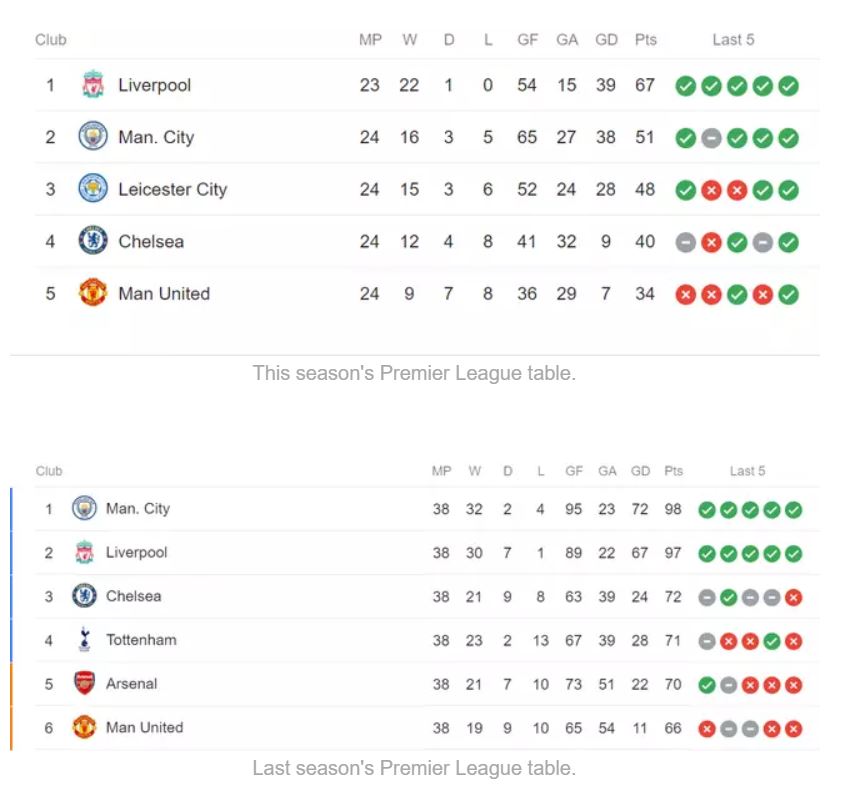Click Man. City's grey draw icon in top table
The image size is (845, 795).
tap(711, 138)
